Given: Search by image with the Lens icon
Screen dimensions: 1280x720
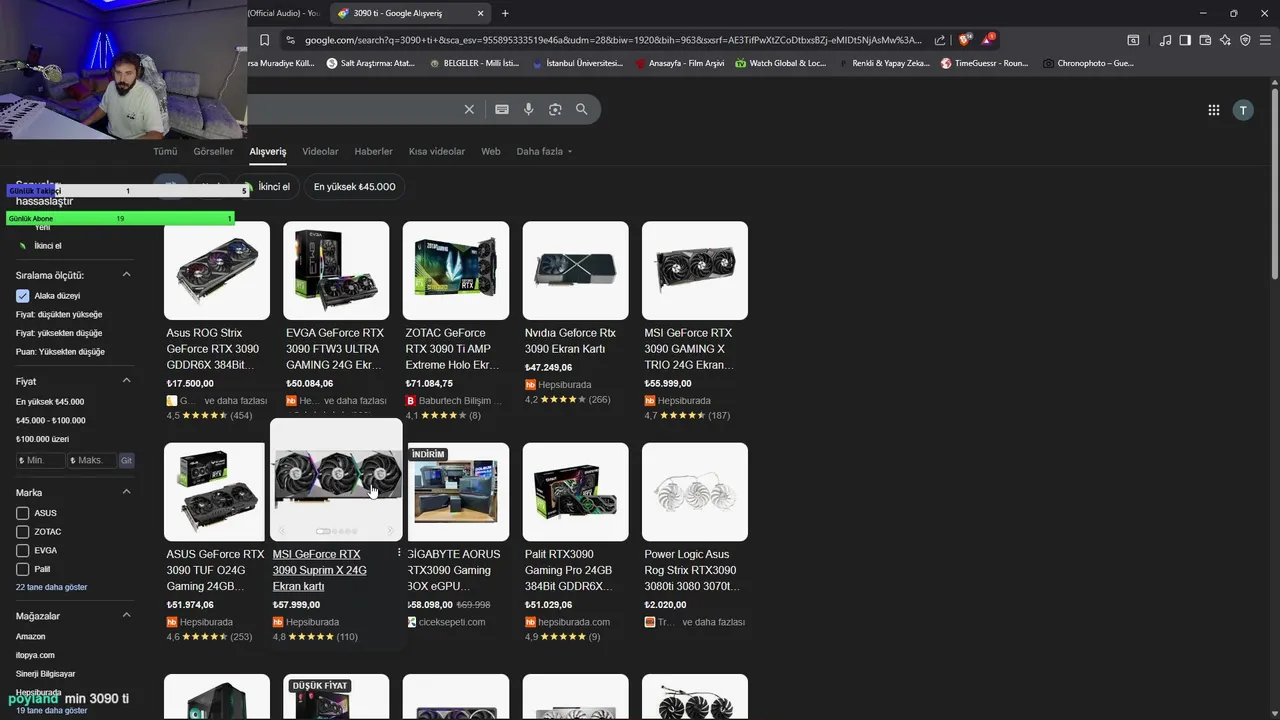Looking at the screenshot, I should (555, 109).
